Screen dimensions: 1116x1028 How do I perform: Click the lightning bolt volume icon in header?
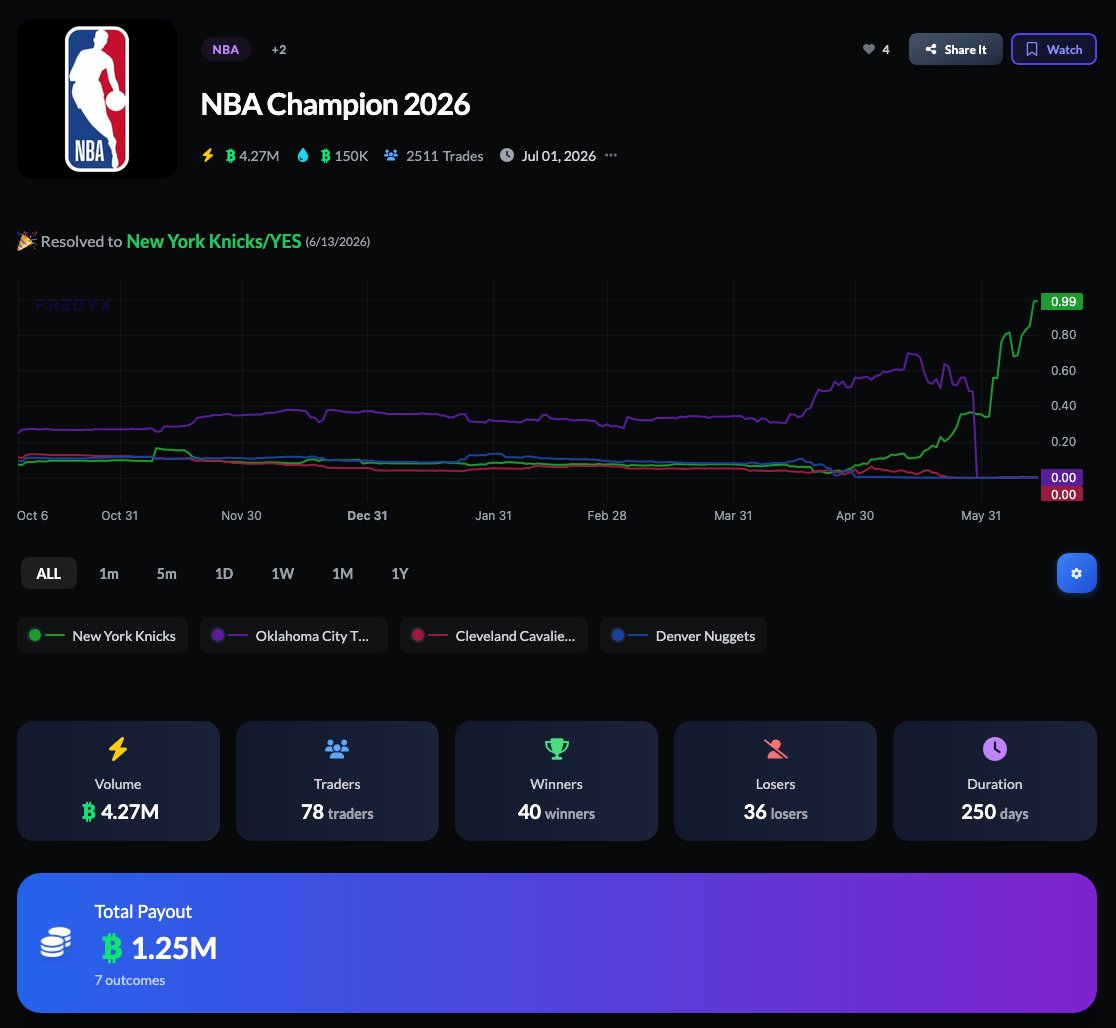(x=208, y=155)
